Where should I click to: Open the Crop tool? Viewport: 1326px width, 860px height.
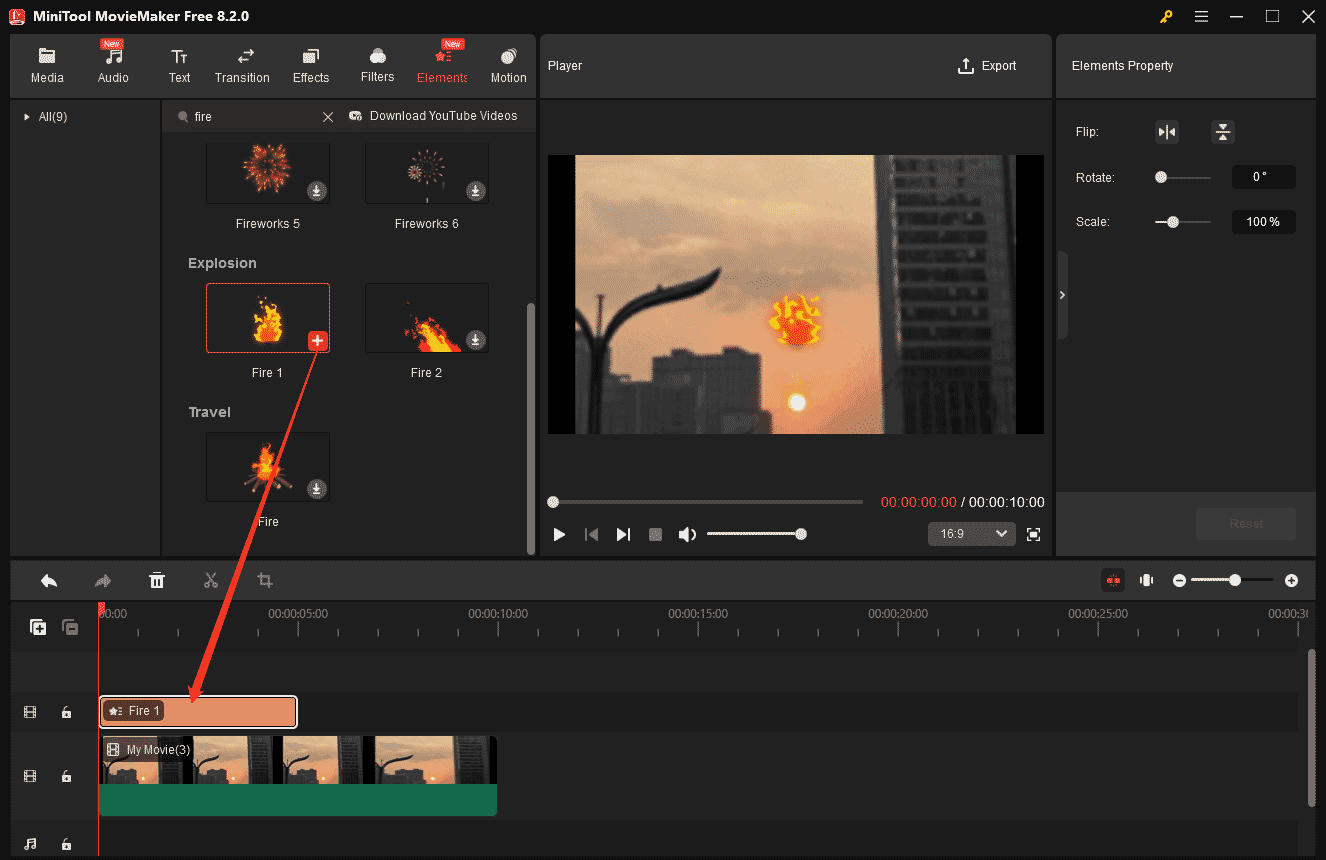265,580
